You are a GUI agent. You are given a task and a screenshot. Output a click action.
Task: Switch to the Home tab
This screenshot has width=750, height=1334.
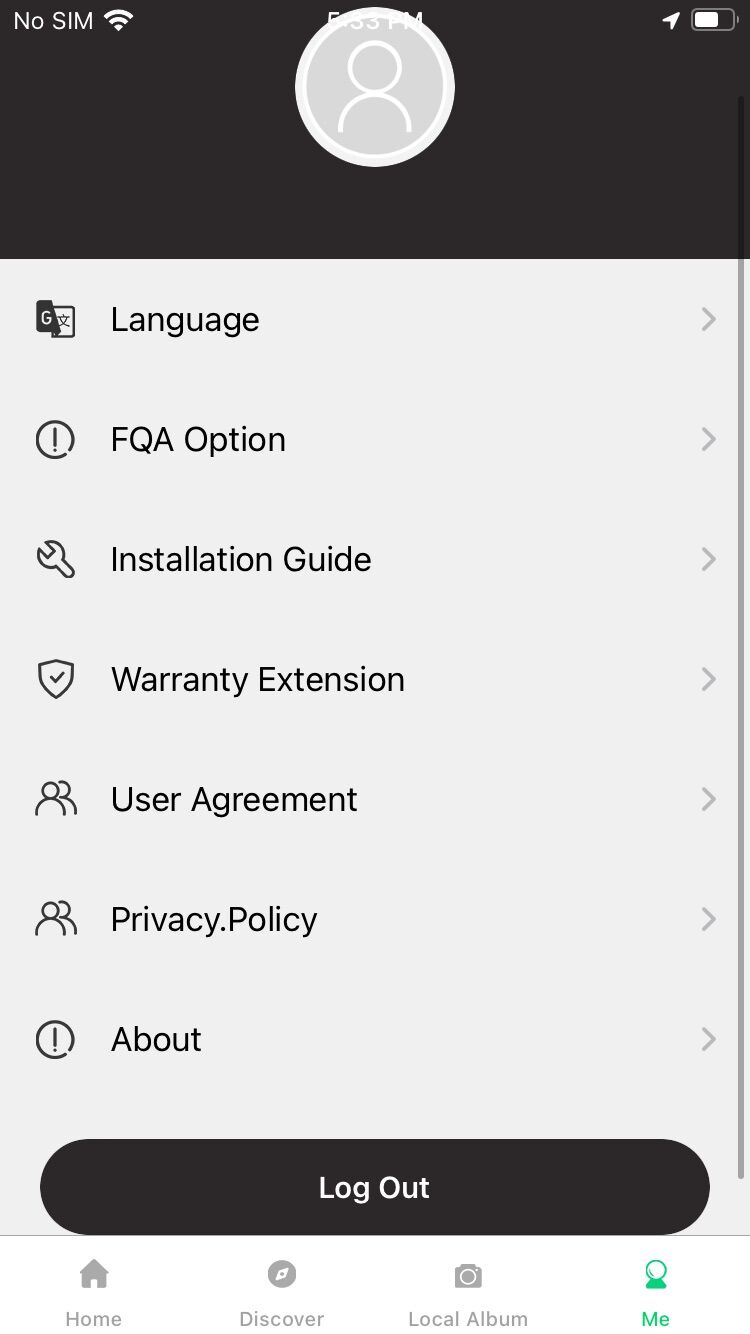94,1291
